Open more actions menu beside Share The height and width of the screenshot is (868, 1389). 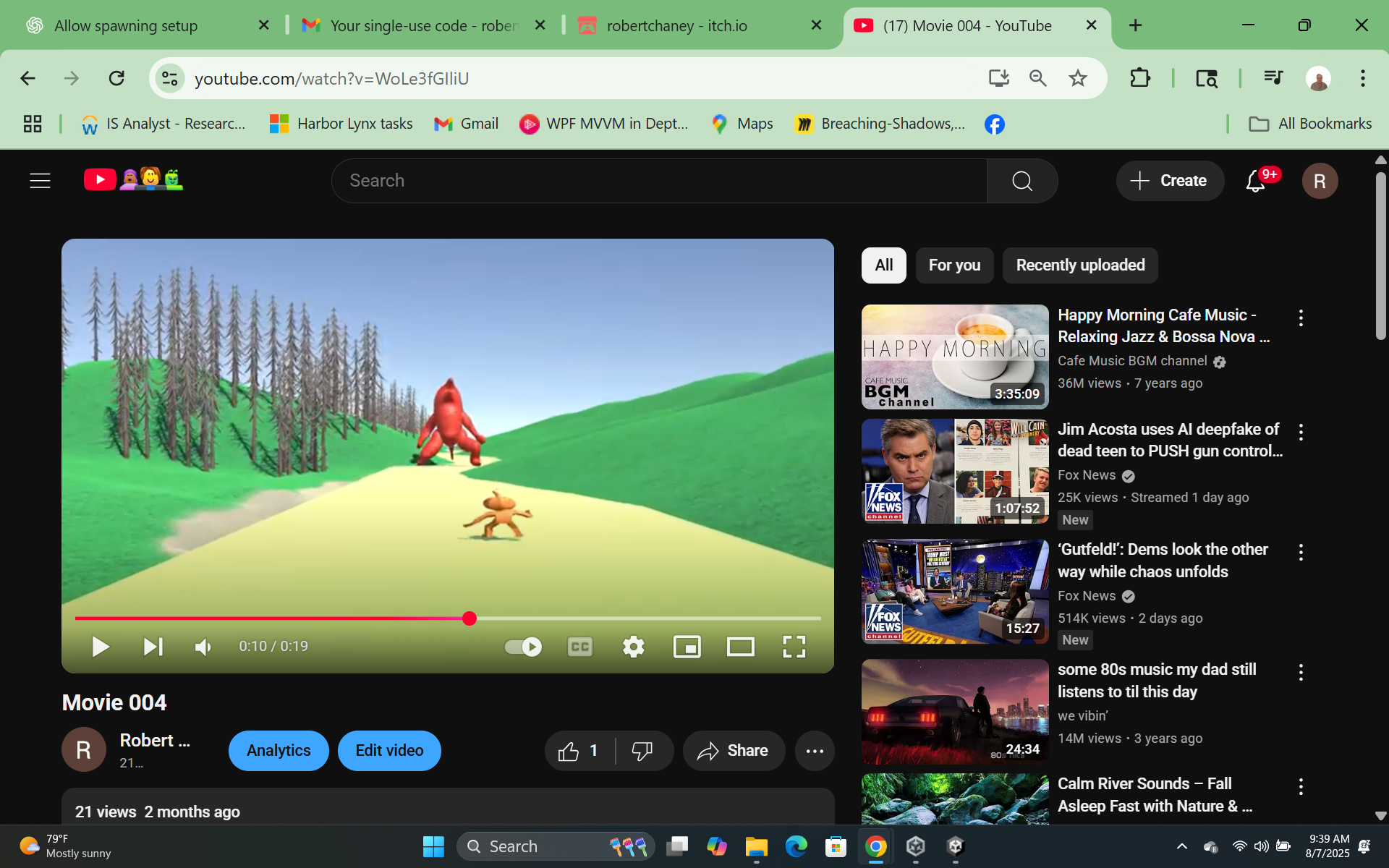(815, 751)
